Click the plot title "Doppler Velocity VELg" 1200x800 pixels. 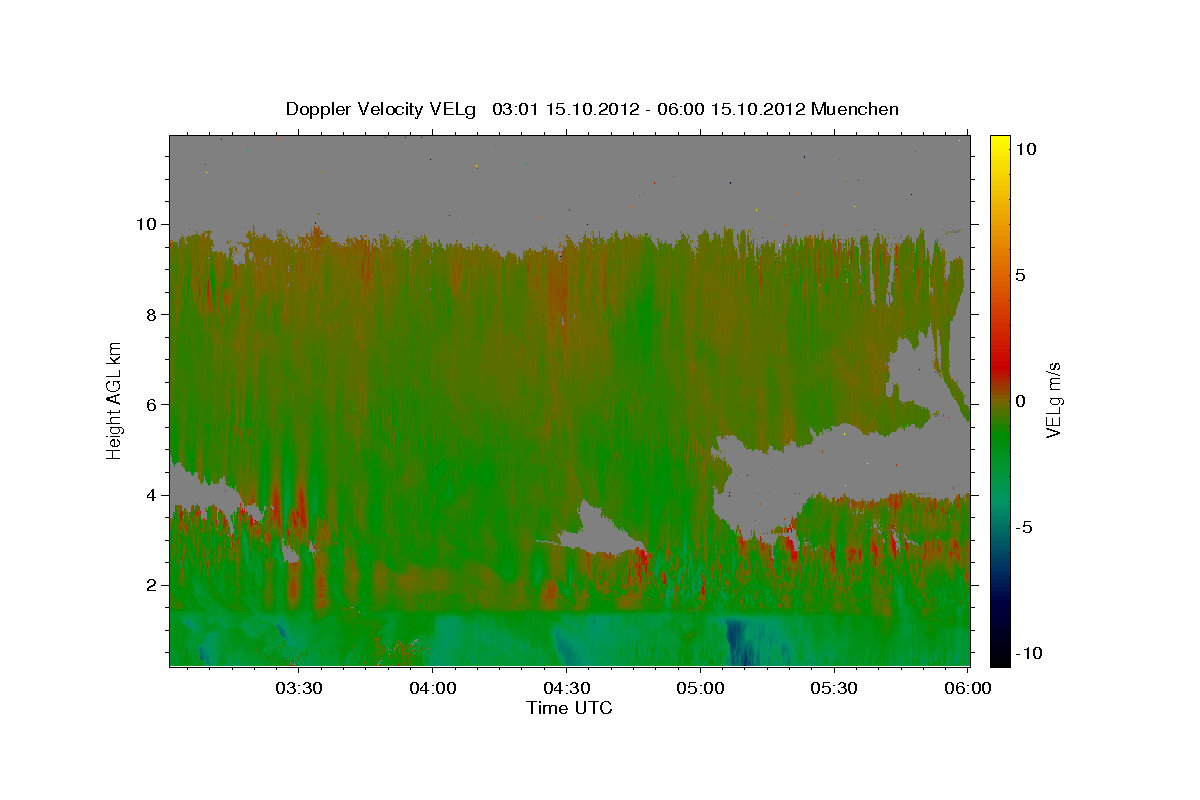tap(382, 109)
